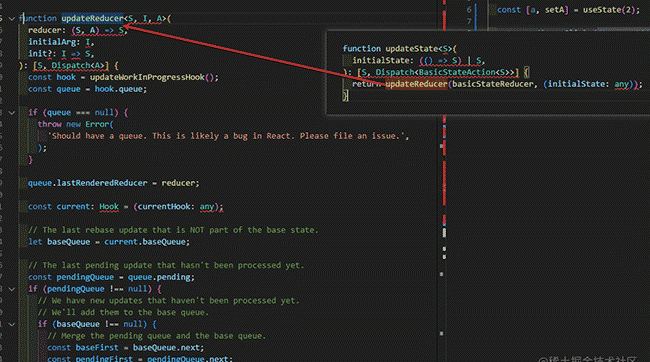The image size is (650, 362).
Task: Click the updateReducer call in the popup
Action: click(416, 84)
